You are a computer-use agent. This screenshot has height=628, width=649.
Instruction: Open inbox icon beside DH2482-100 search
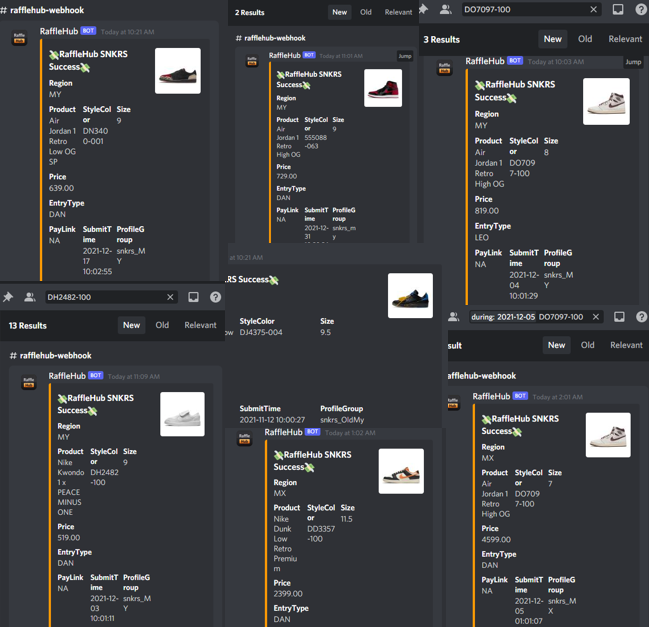[x=193, y=297]
